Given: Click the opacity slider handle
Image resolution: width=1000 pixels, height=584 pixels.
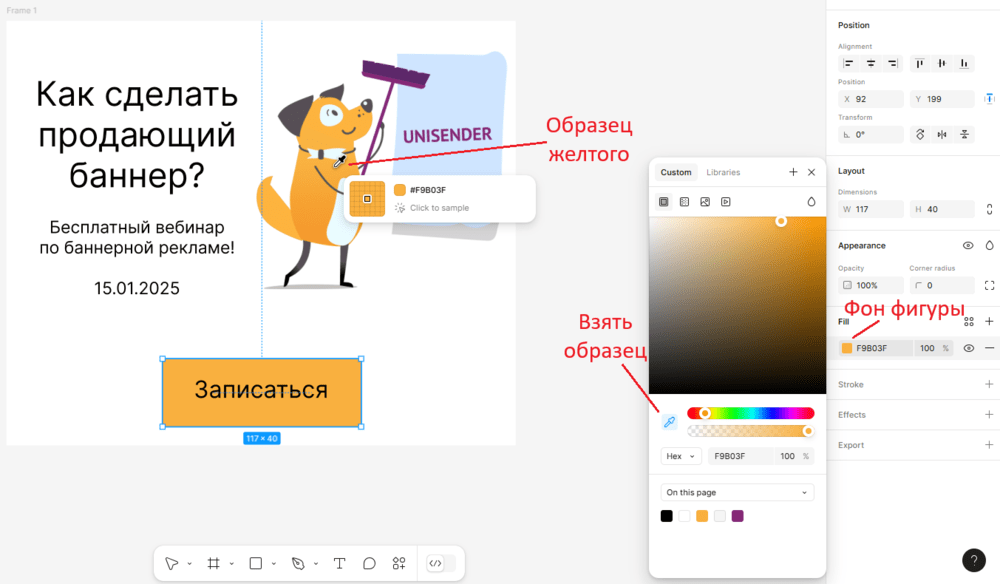Looking at the screenshot, I should coord(808,431).
